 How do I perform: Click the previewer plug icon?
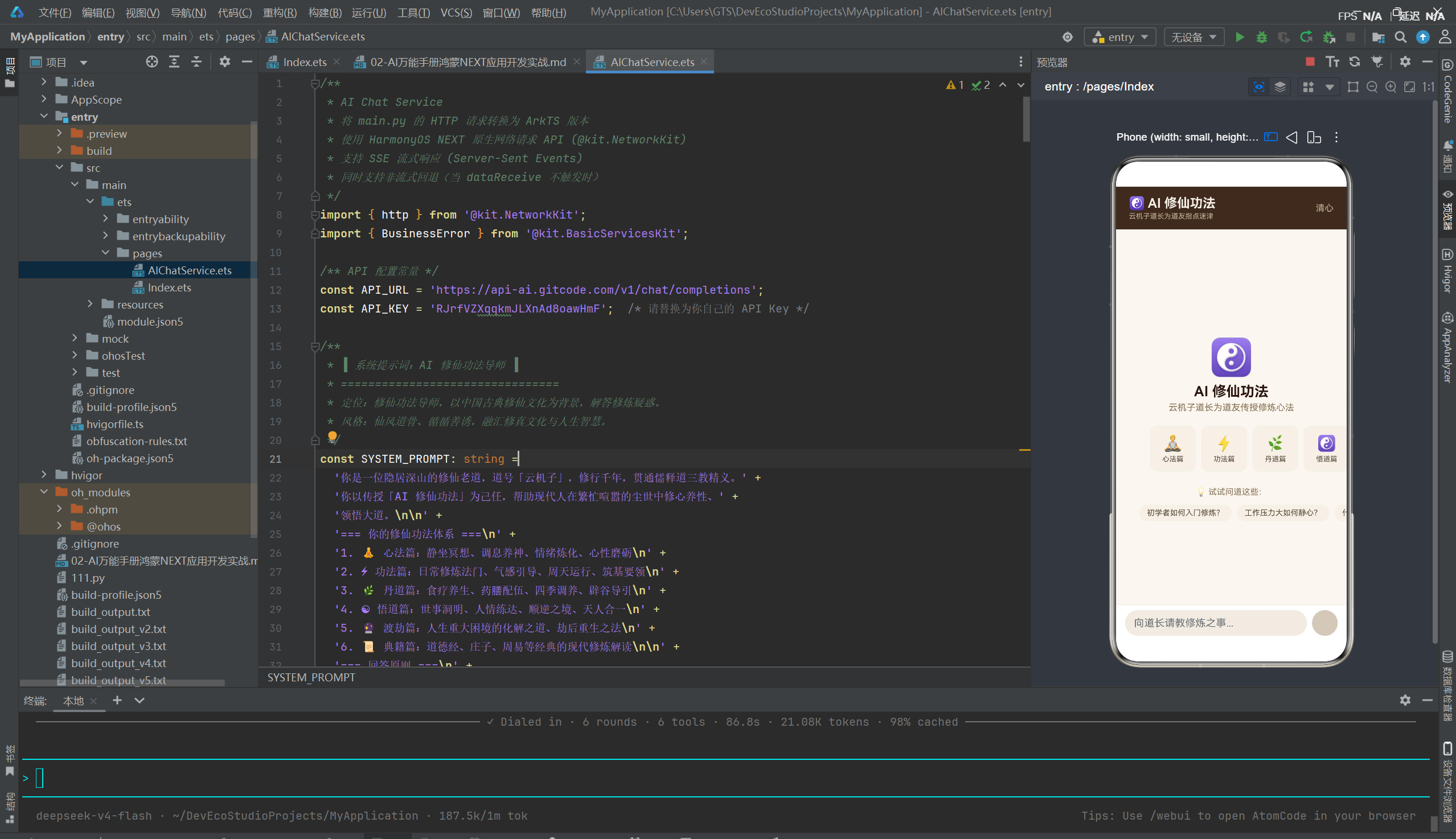click(x=1377, y=61)
